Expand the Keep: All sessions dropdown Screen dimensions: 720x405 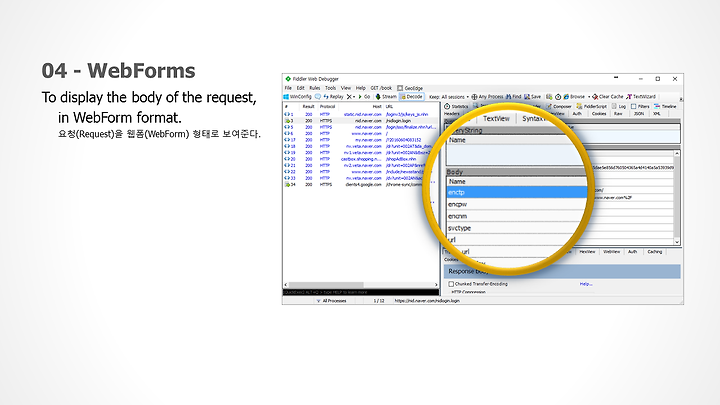(x=449, y=97)
